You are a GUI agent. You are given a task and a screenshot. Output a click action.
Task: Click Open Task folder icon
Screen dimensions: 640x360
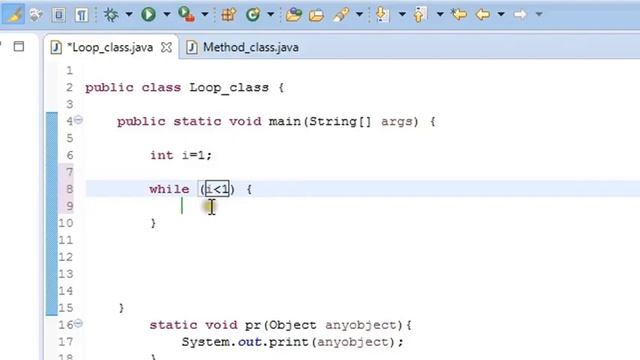coord(317,15)
